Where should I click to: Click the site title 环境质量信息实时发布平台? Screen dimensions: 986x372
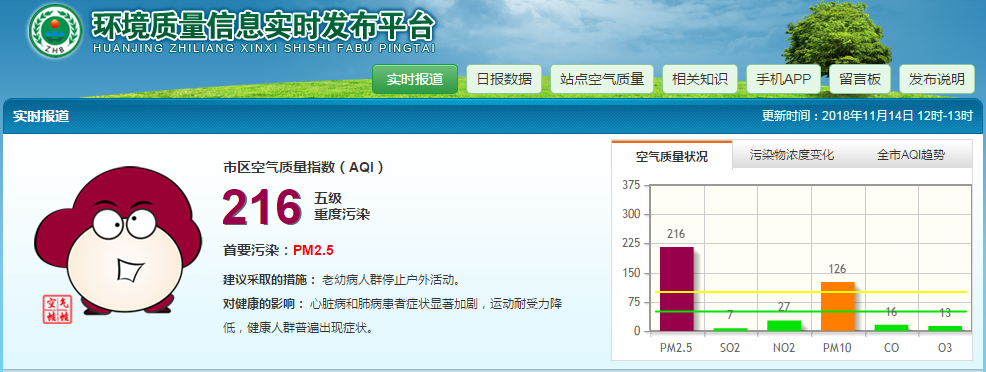(x=263, y=25)
